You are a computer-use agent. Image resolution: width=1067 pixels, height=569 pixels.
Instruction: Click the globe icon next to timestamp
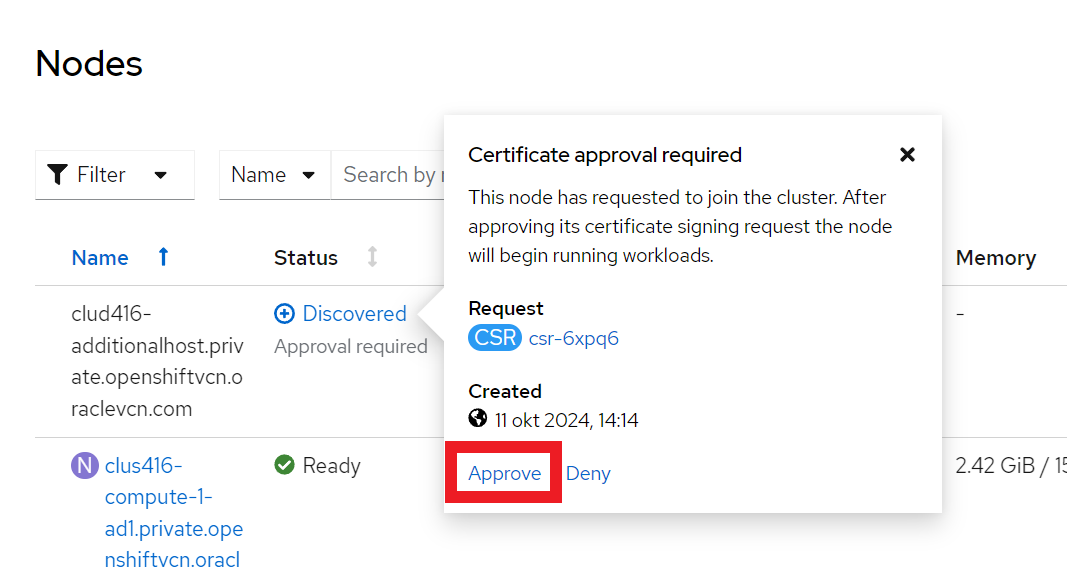tap(478, 419)
